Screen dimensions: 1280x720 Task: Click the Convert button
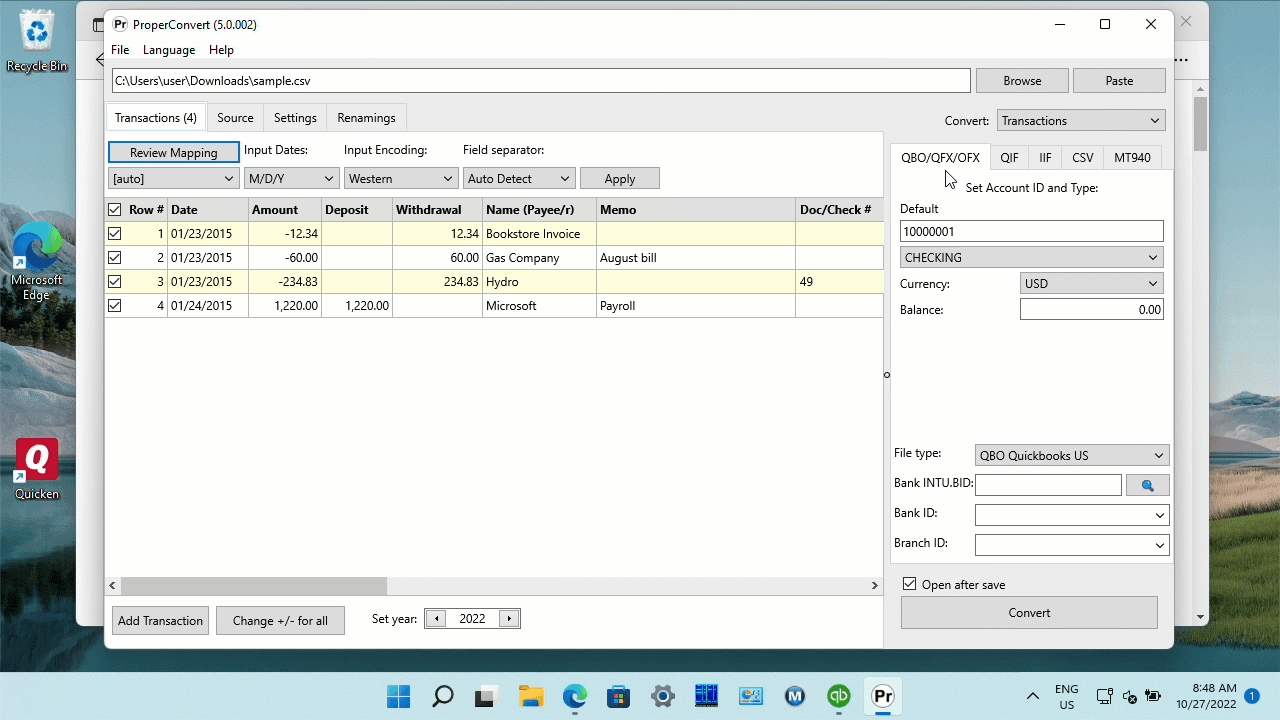pyautogui.click(x=1029, y=613)
